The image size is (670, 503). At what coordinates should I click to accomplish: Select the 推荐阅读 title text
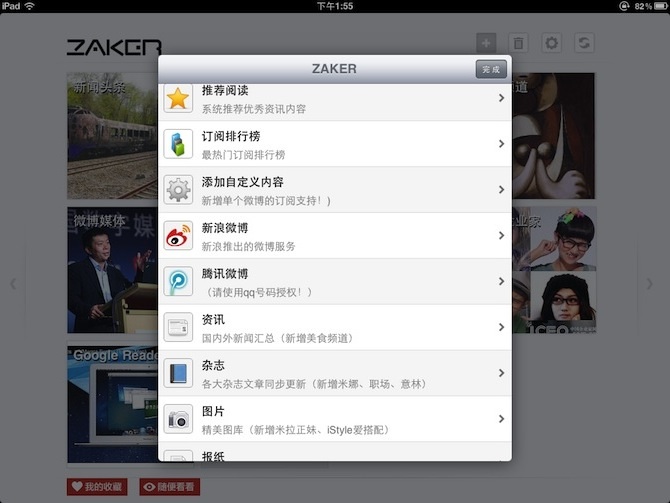(225, 91)
